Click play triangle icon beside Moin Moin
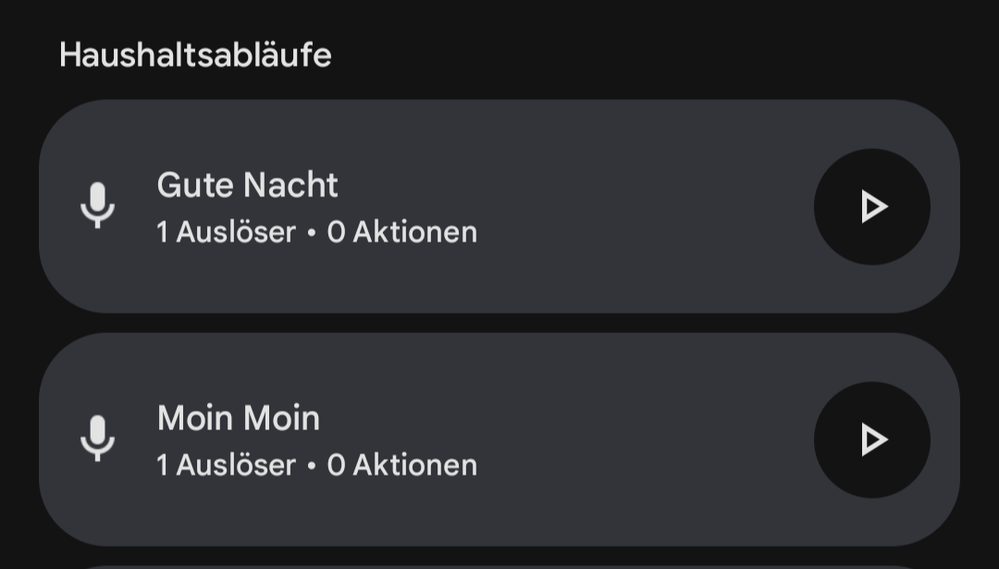 (875, 440)
